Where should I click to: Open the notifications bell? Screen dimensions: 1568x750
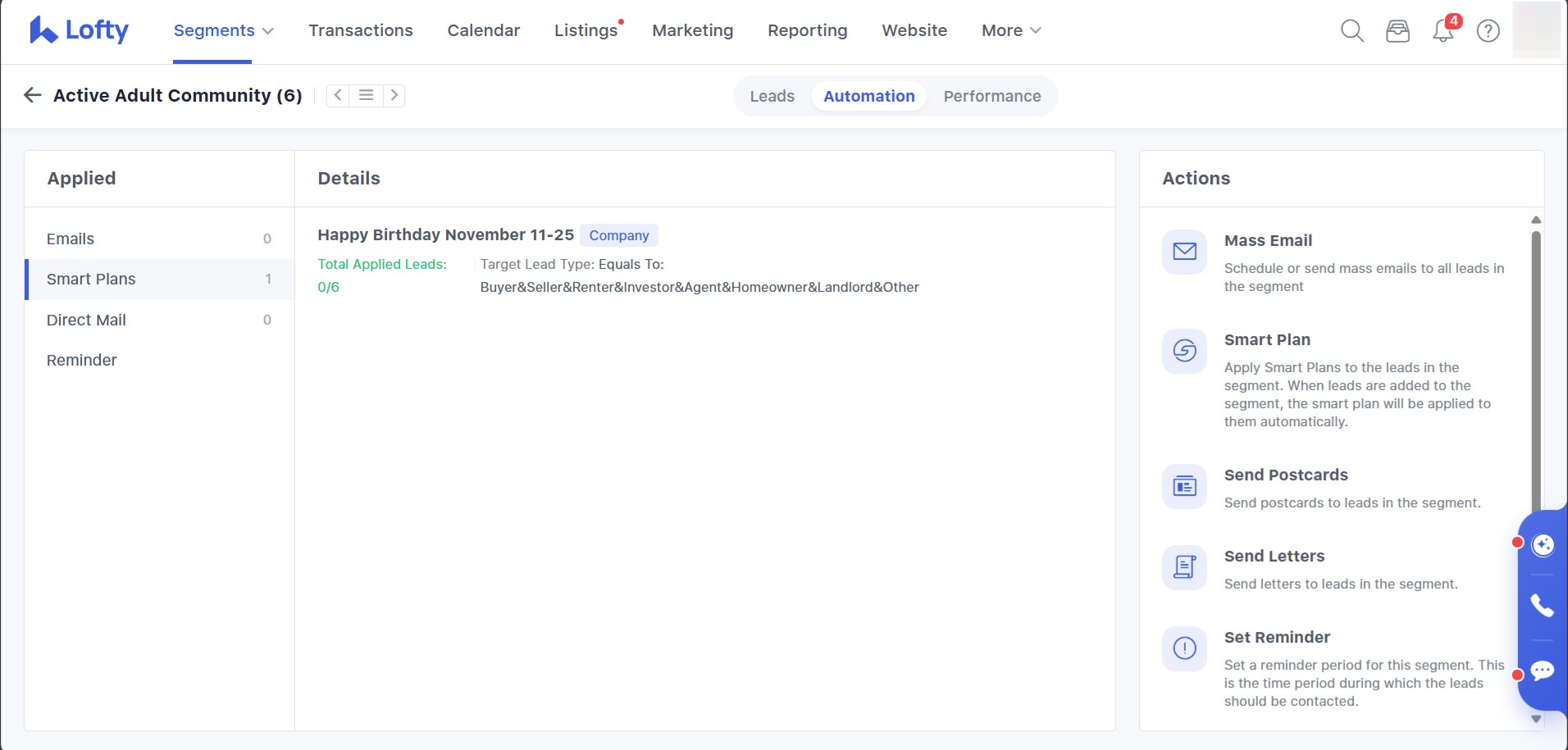coord(1443,31)
